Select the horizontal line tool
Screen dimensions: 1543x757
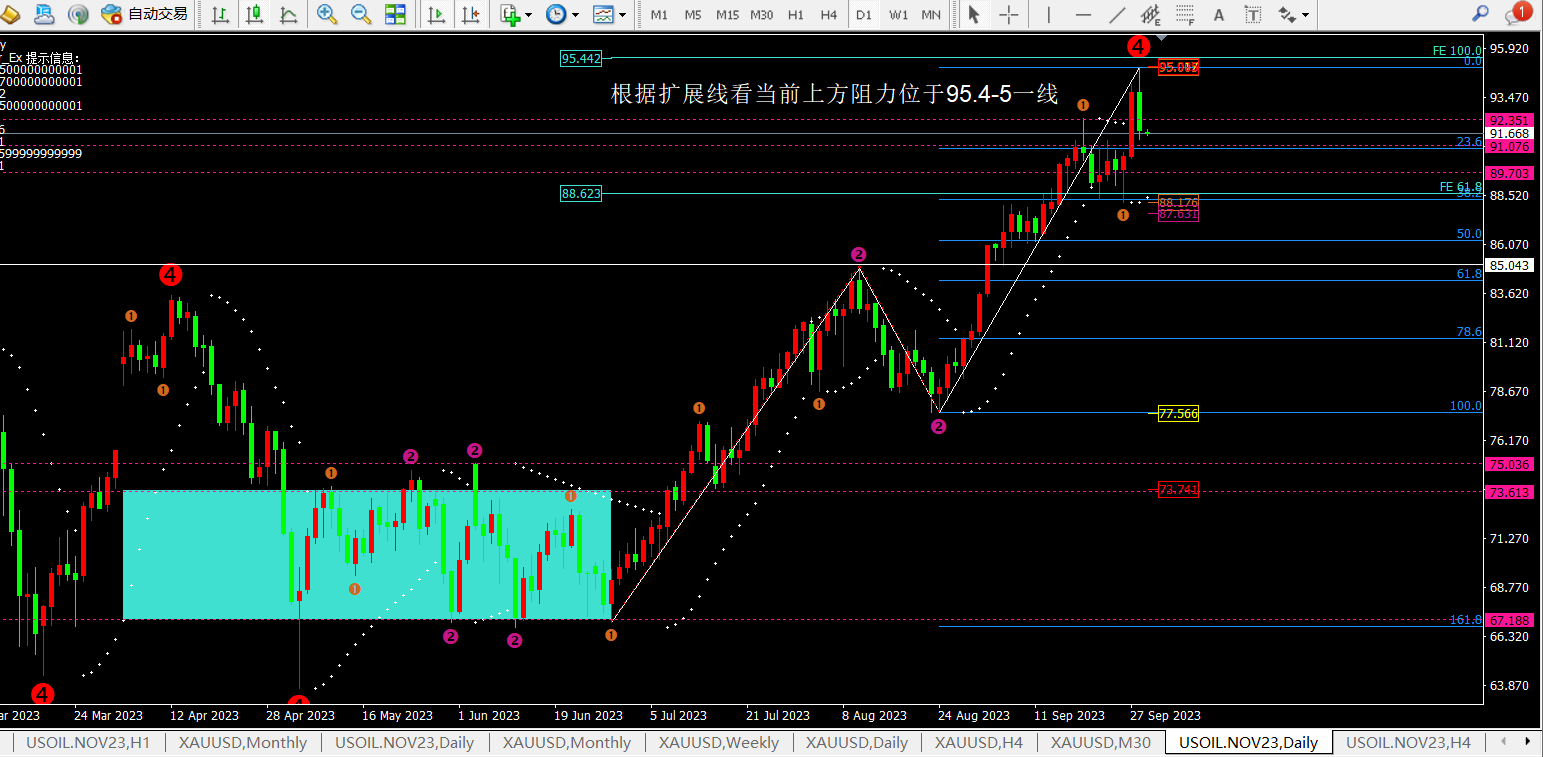click(x=1083, y=14)
